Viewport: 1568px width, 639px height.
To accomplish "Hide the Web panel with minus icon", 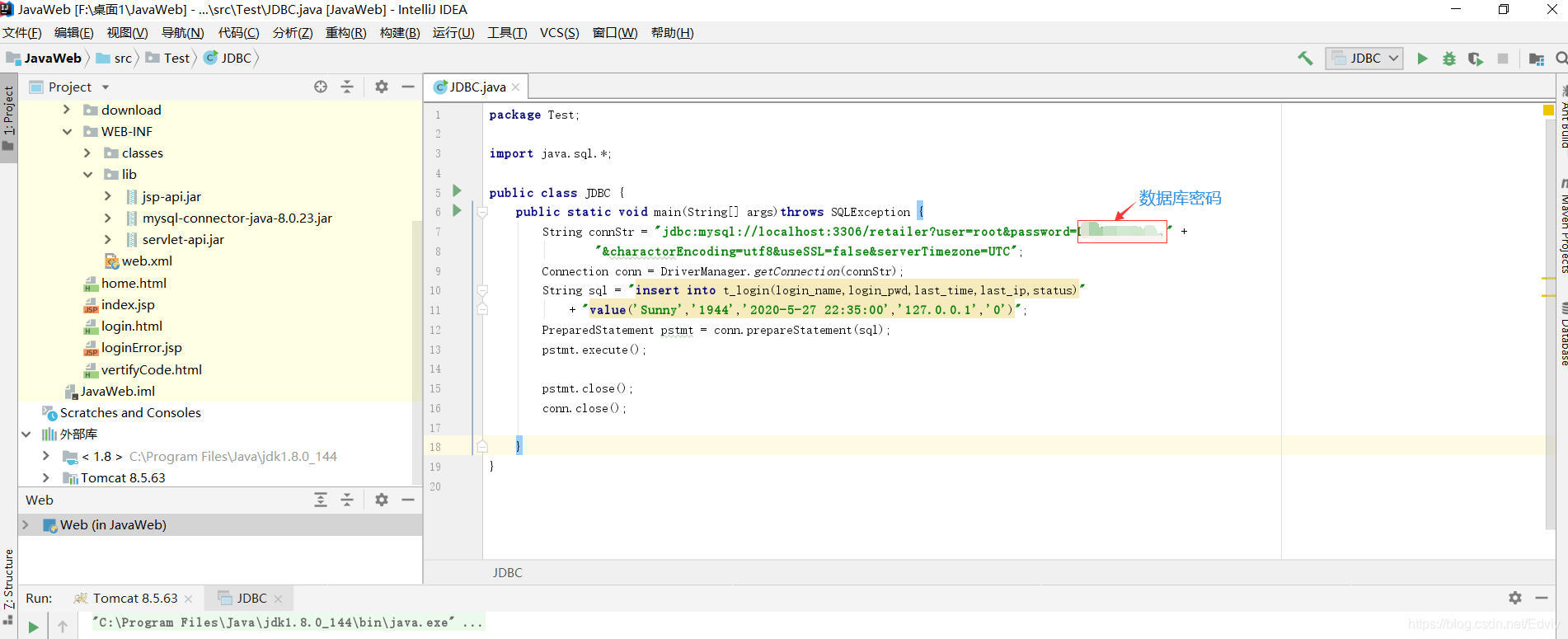I will [x=408, y=500].
